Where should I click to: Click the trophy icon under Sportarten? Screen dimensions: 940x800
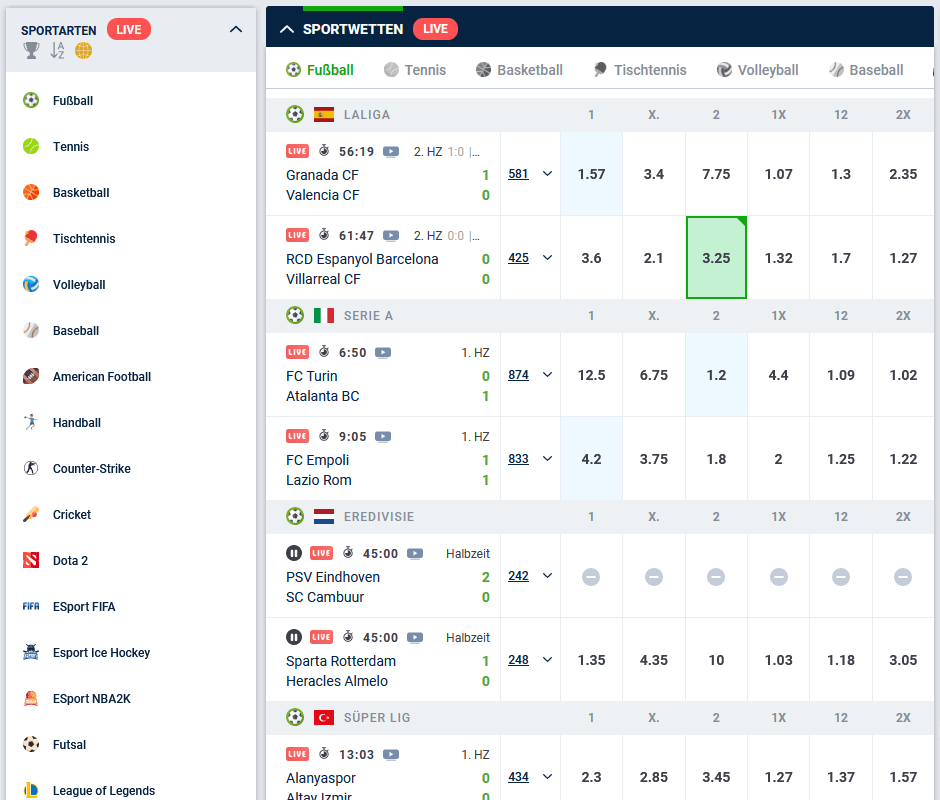coord(31,51)
